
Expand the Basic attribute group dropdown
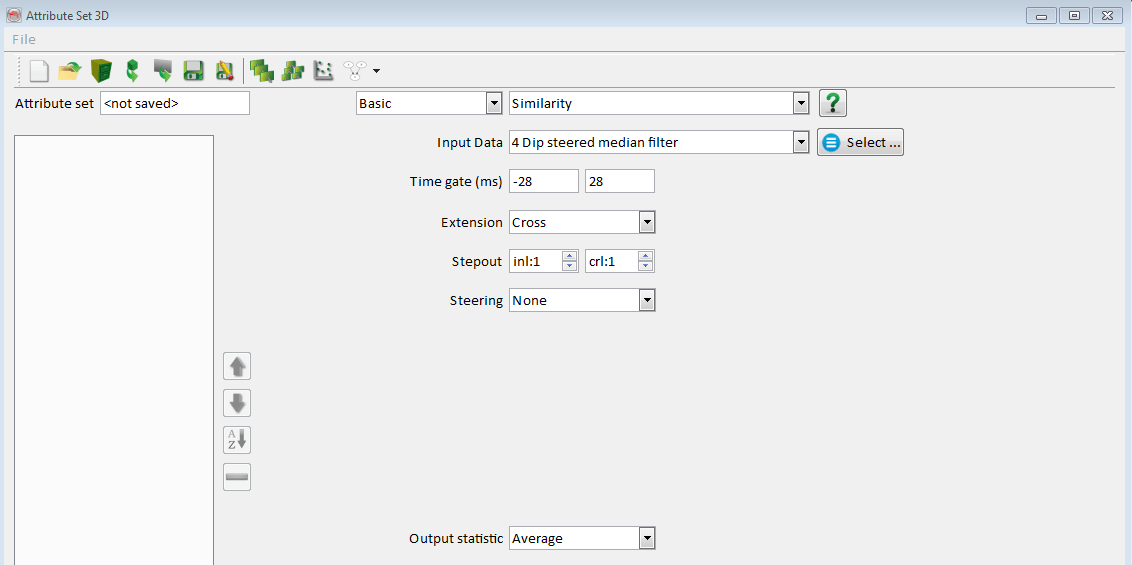493,103
